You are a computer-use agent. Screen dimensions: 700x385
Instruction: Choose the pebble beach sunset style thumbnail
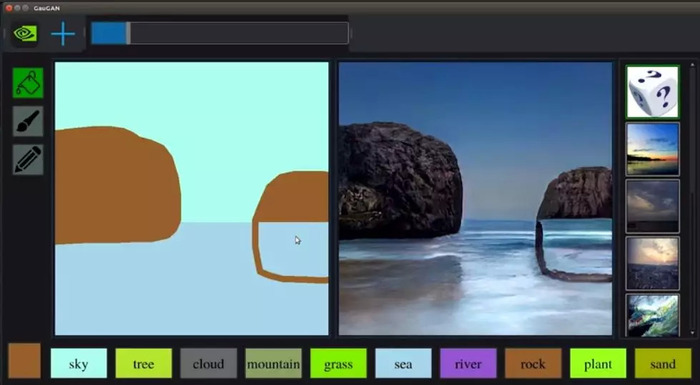[653, 264]
